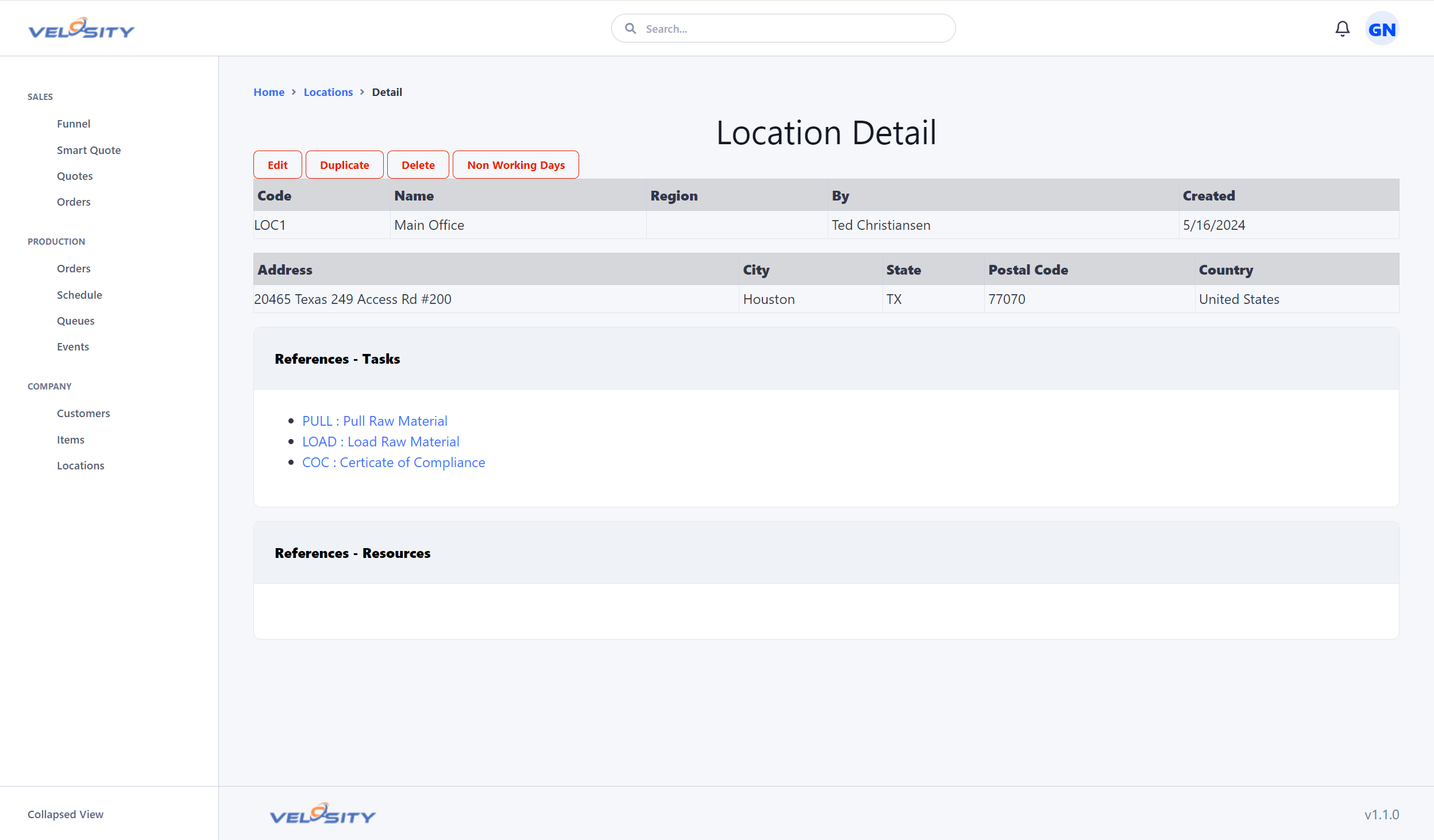1434x840 pixels.
Task: Click the Velocity logo in footer
Action: (323, 814)
